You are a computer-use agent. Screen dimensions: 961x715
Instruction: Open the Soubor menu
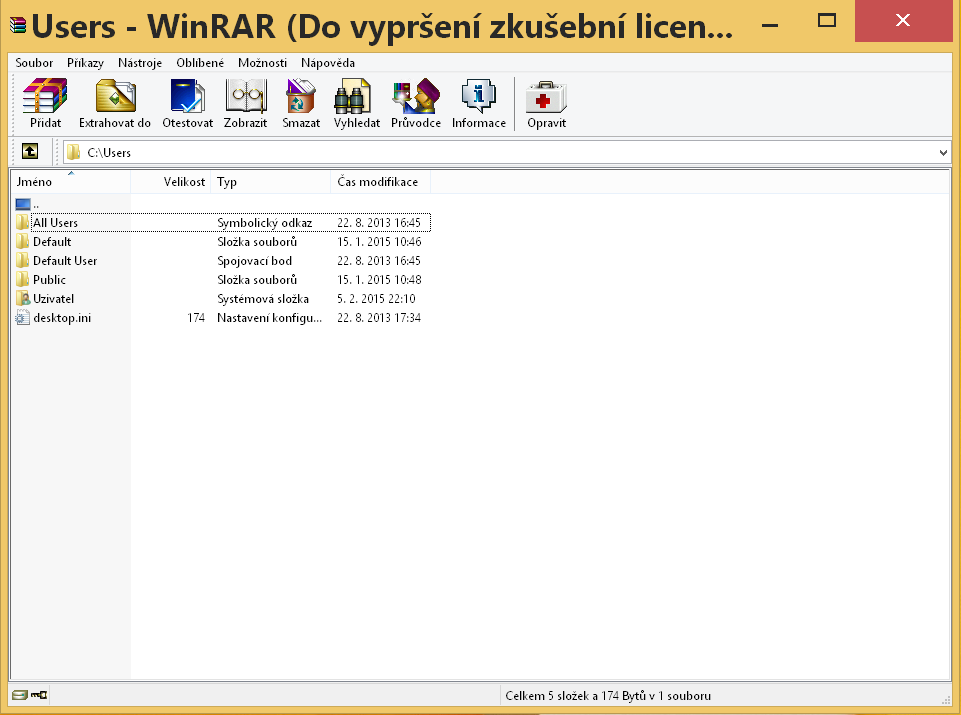point(34,62)
